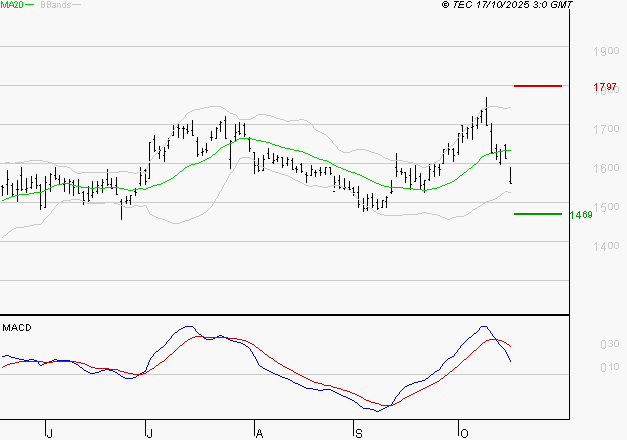Click the MACD blue line October peak
This screenshot has width=627, height=440.
pyautogui.click(x=485, y=327)
